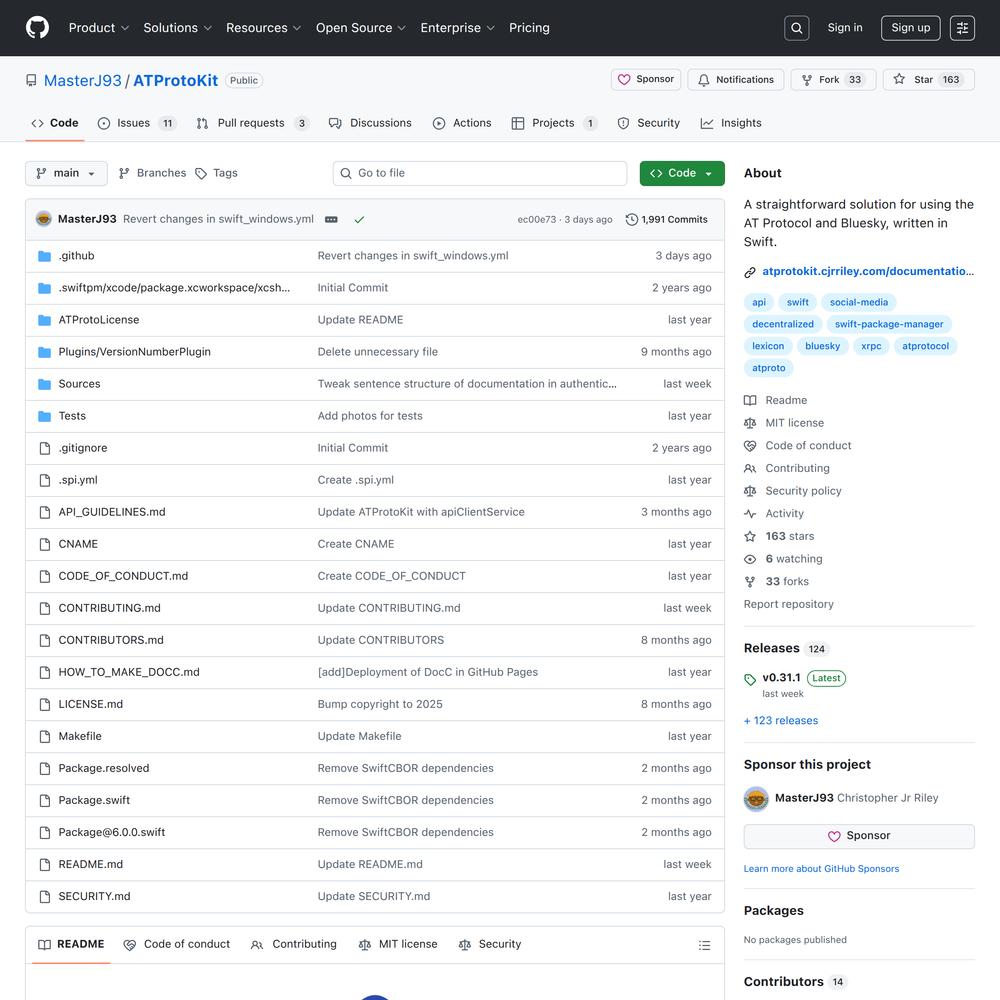Expand the Product menu
1000x1000 pixels.
click(99, 28)
